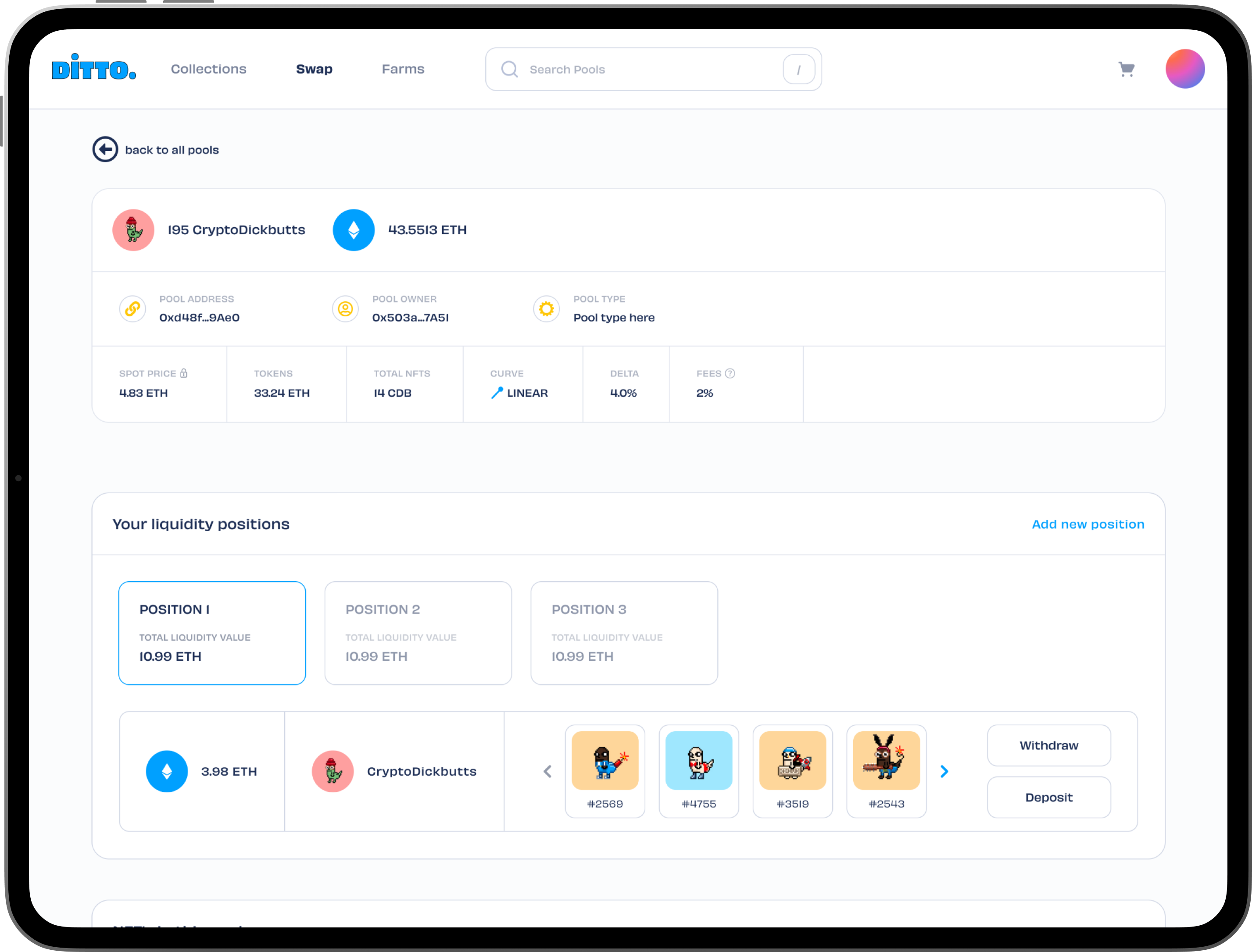Open the shopping cart

click(1126, 69)
